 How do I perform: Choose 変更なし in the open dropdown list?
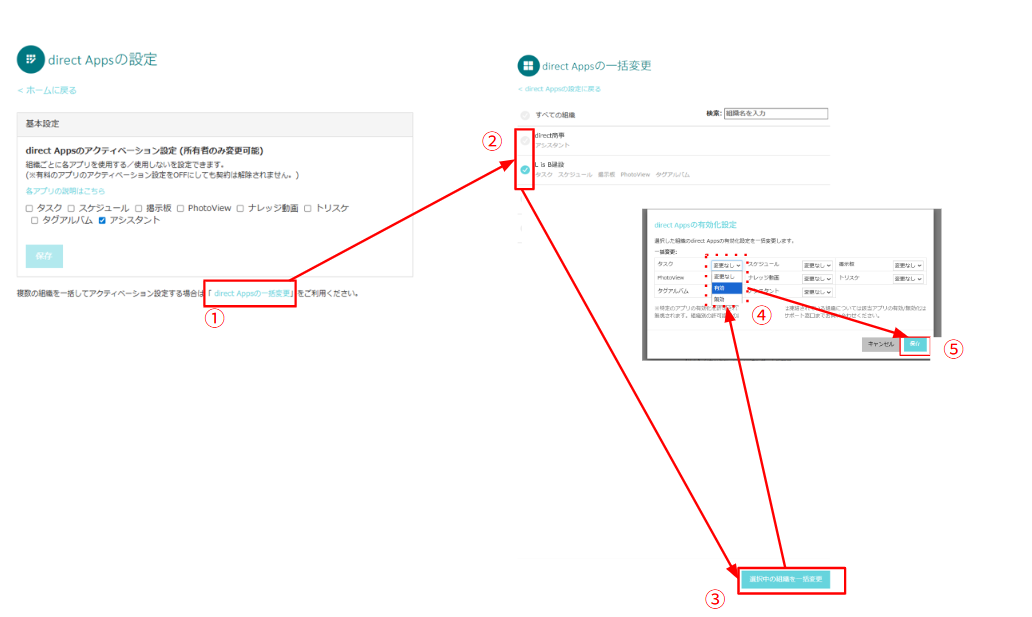(x=727, y=277)
